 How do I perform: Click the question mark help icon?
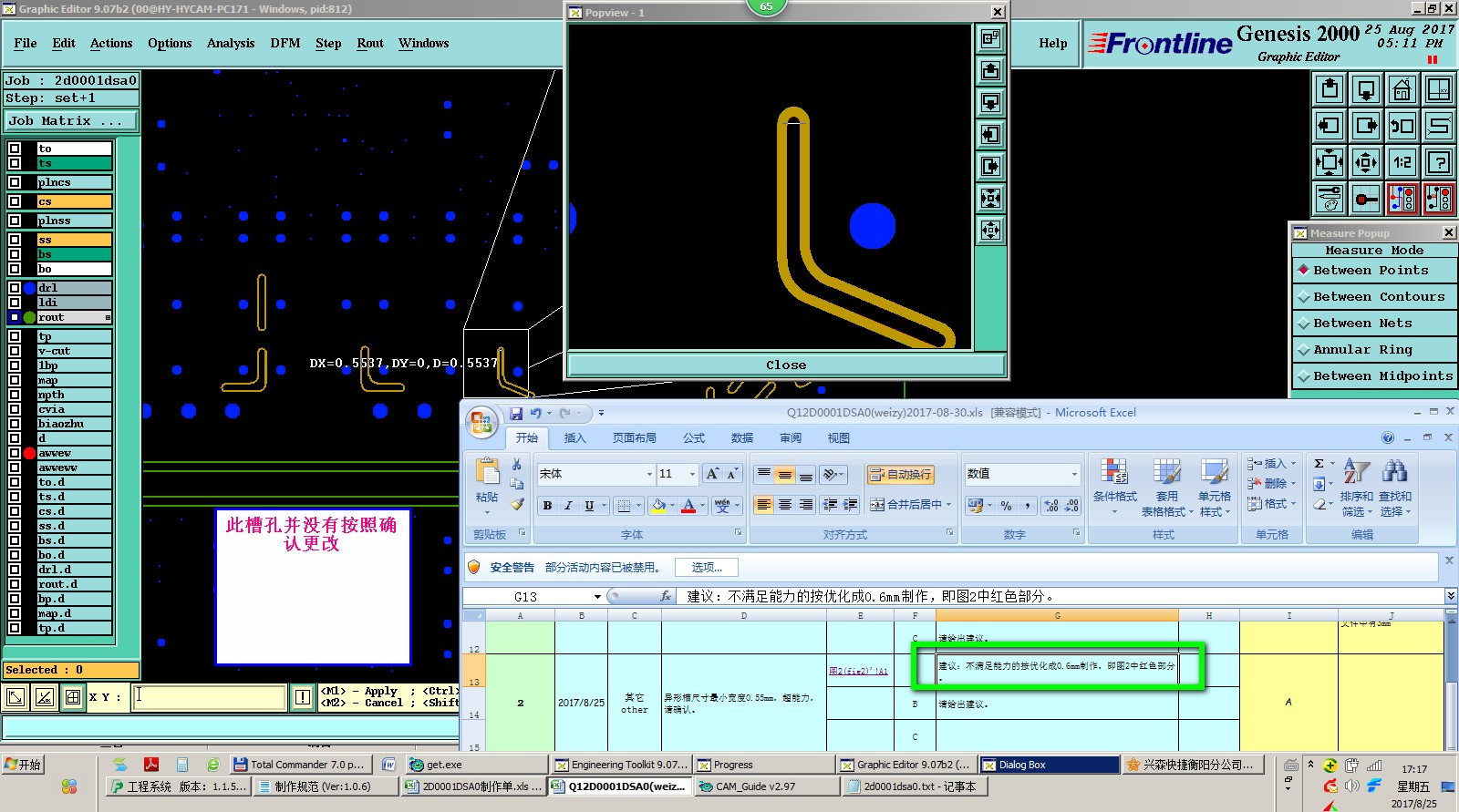(x=1438, y=162)
